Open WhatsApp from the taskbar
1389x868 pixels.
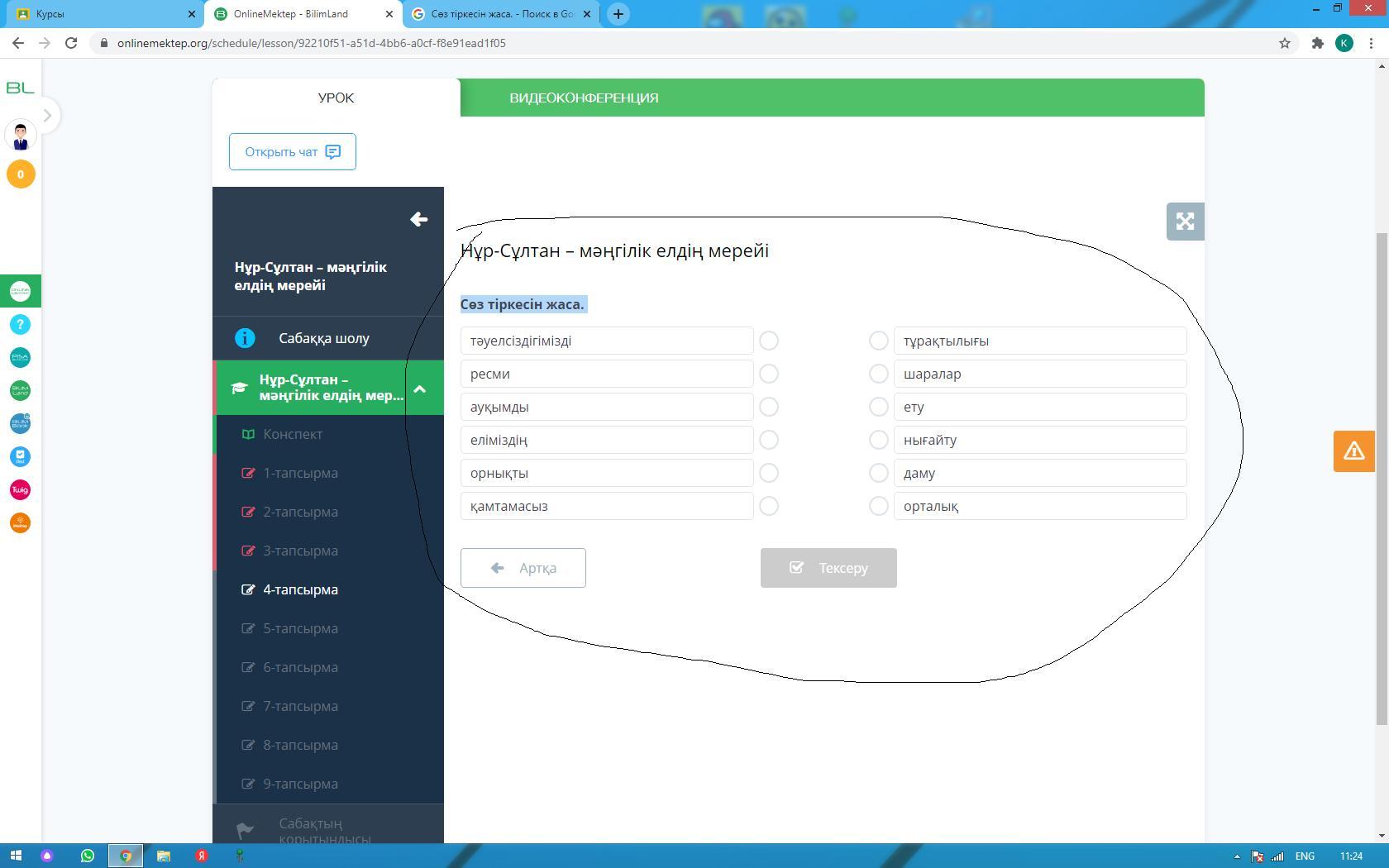pos(87,856)
